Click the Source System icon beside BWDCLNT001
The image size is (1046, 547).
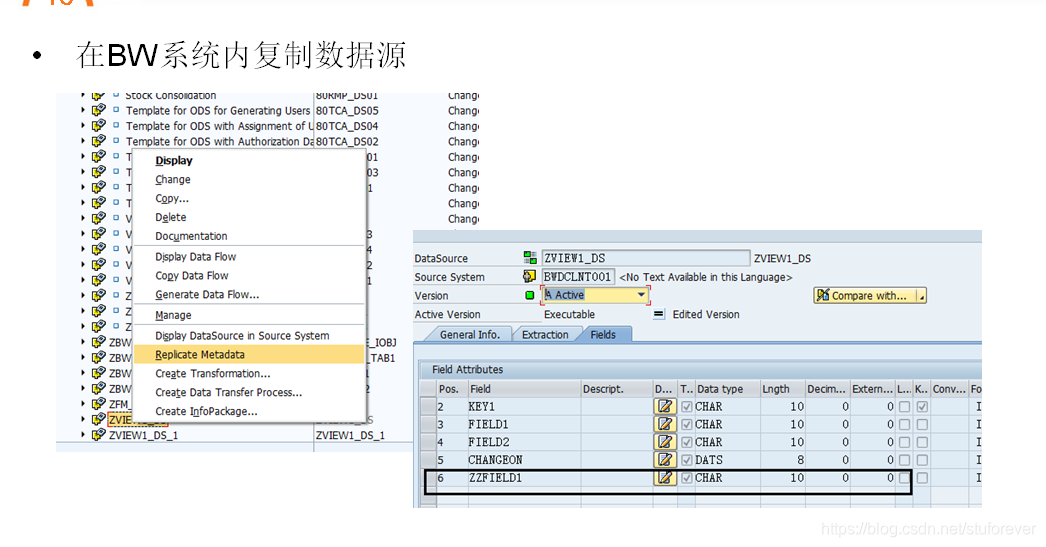coord(530,276)
